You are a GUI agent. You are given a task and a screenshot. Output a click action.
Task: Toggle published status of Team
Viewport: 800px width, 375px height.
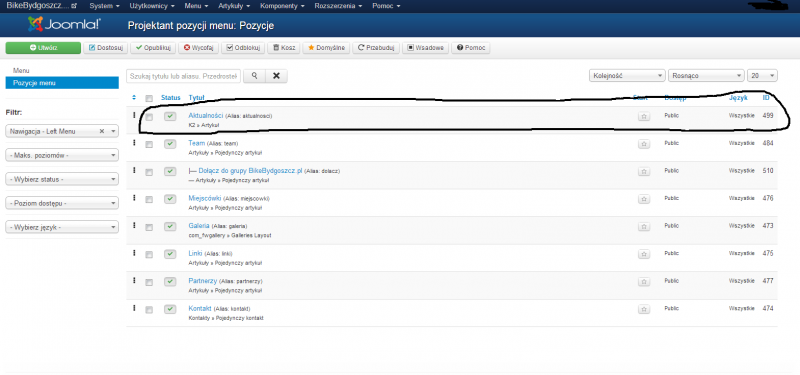tap(170, 144)
